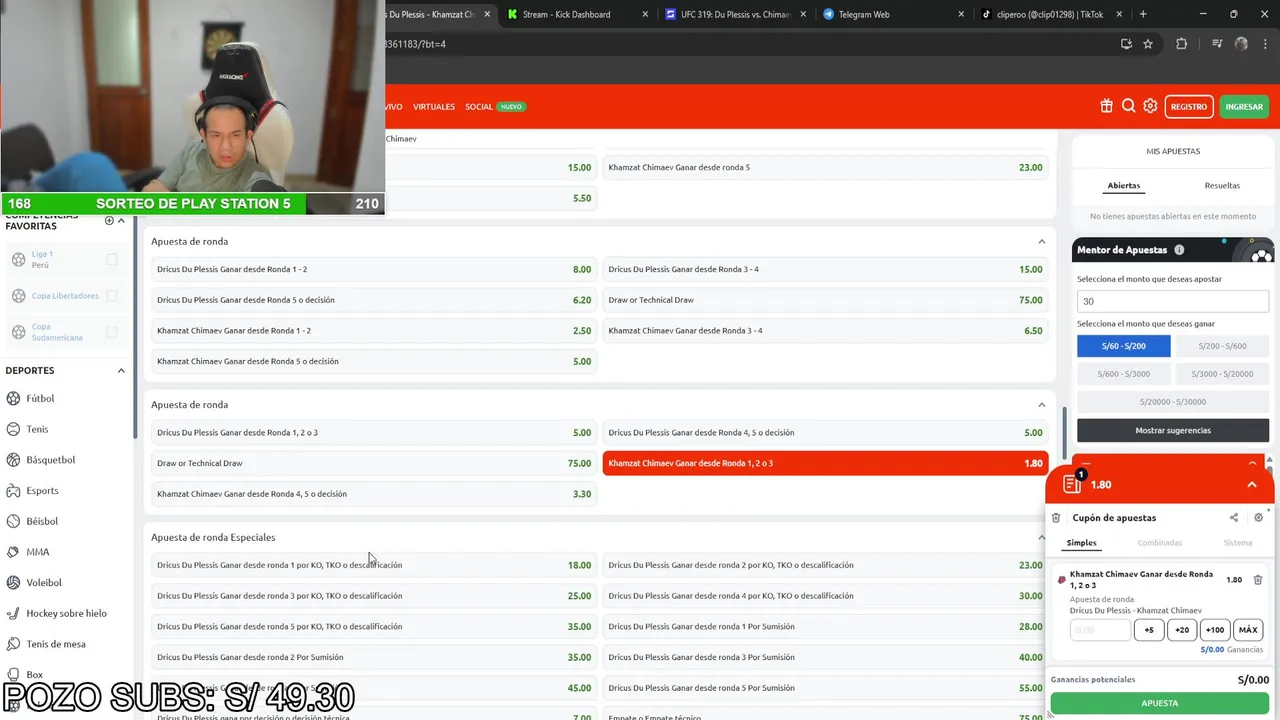Remove the Khamzat Chimaev bet with its trash icon

1258,580
